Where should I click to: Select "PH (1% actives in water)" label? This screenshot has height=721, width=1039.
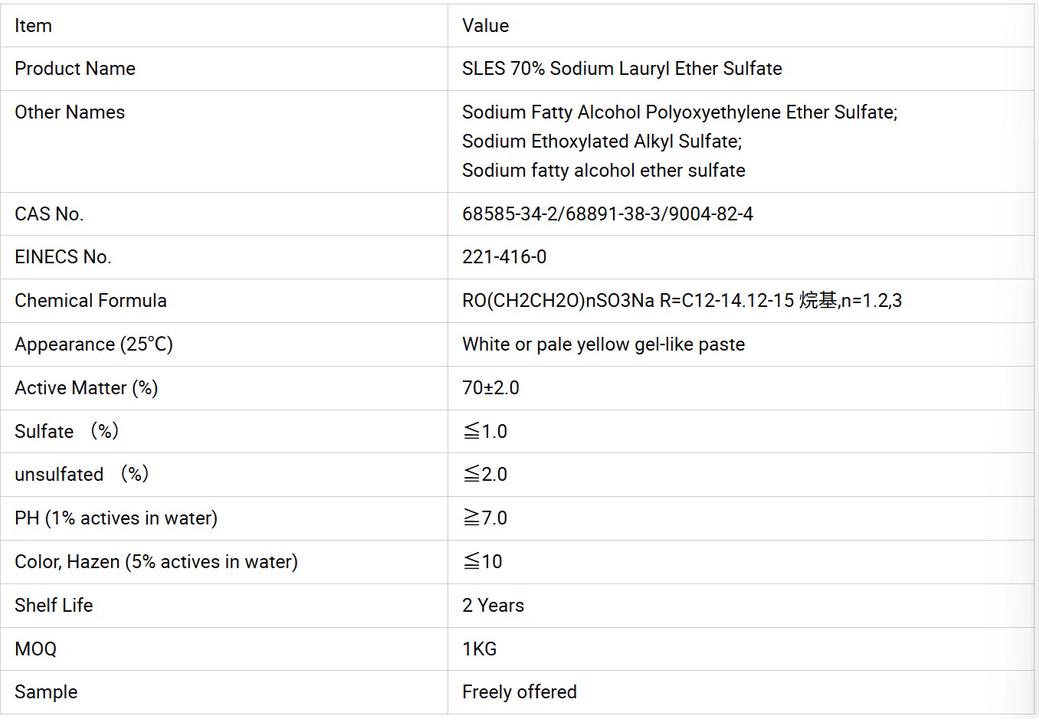pos(116,518)
